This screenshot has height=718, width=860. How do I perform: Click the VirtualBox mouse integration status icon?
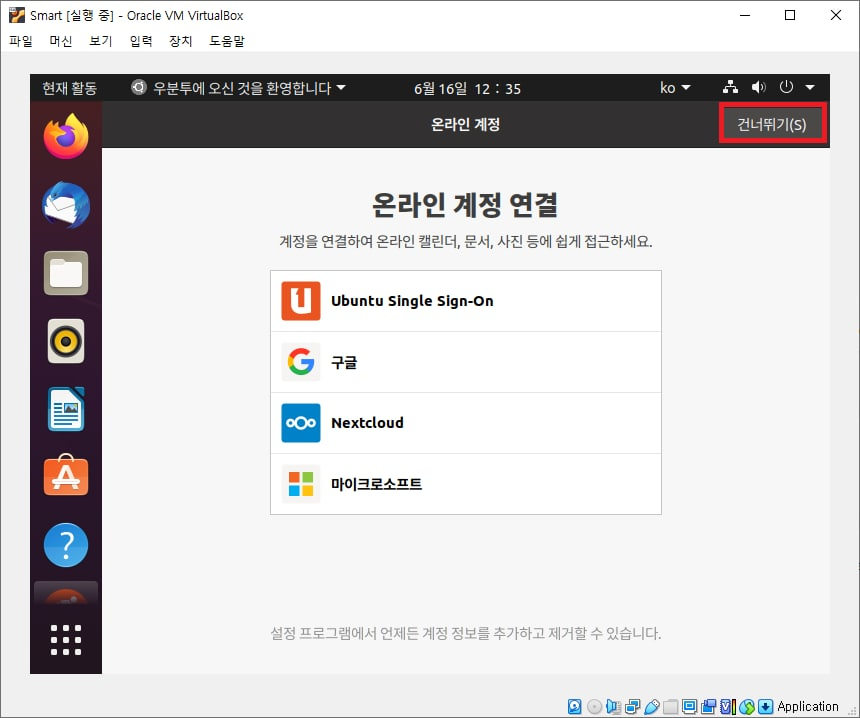coord(747,706)
